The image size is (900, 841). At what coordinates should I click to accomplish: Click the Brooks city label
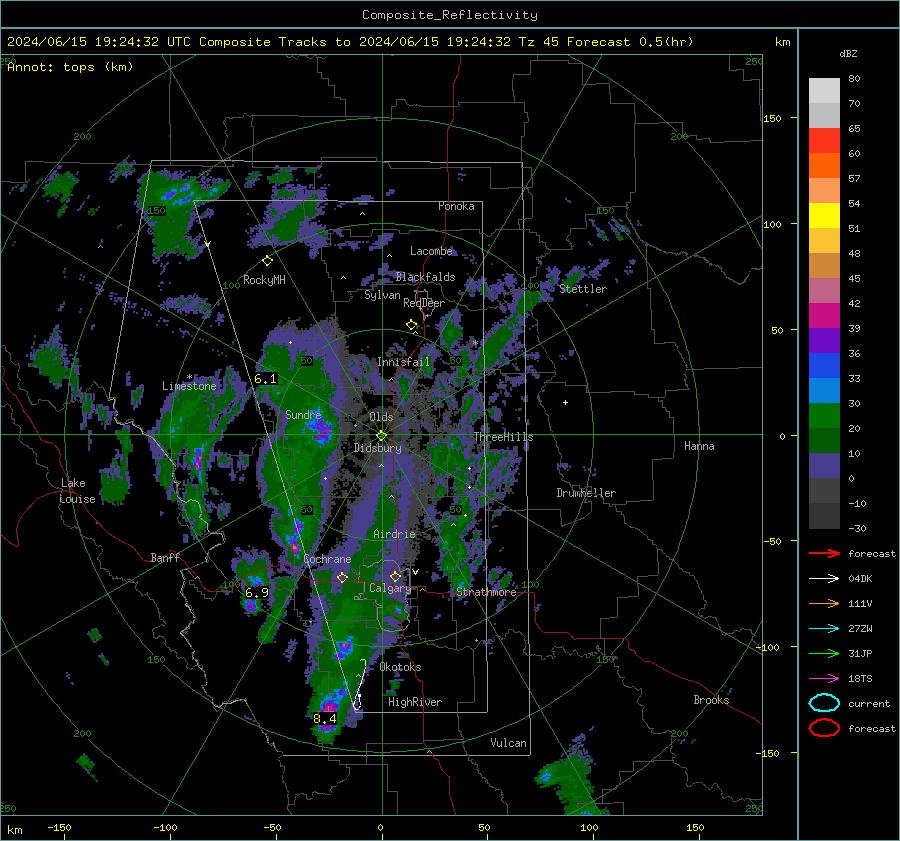pyautogui.click(x=711, y=700)
